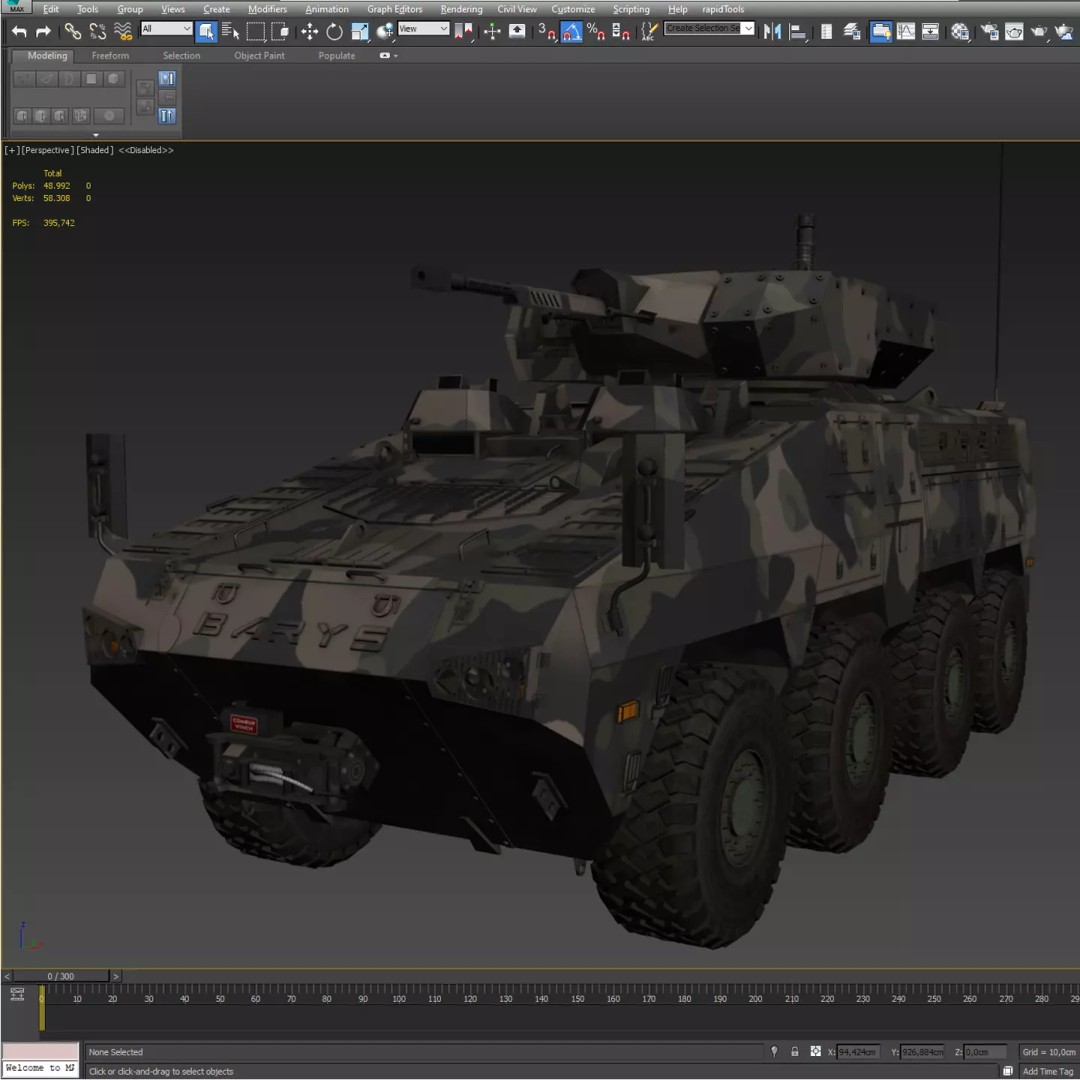Image resolution: width=1080 pixels, height=1080 pixels.
Task: Toggle the Layer Explorer icon
Action: coord(852,32)
